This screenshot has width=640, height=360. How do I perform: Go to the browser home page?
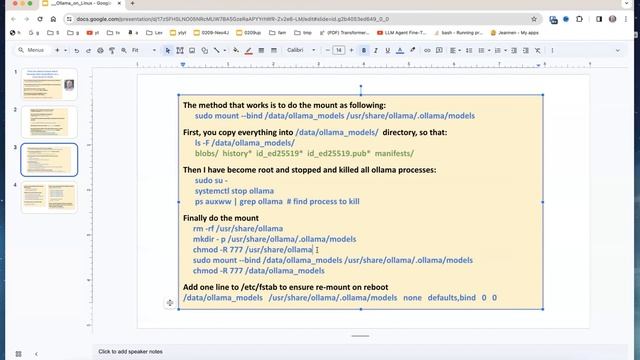(53, 19)
